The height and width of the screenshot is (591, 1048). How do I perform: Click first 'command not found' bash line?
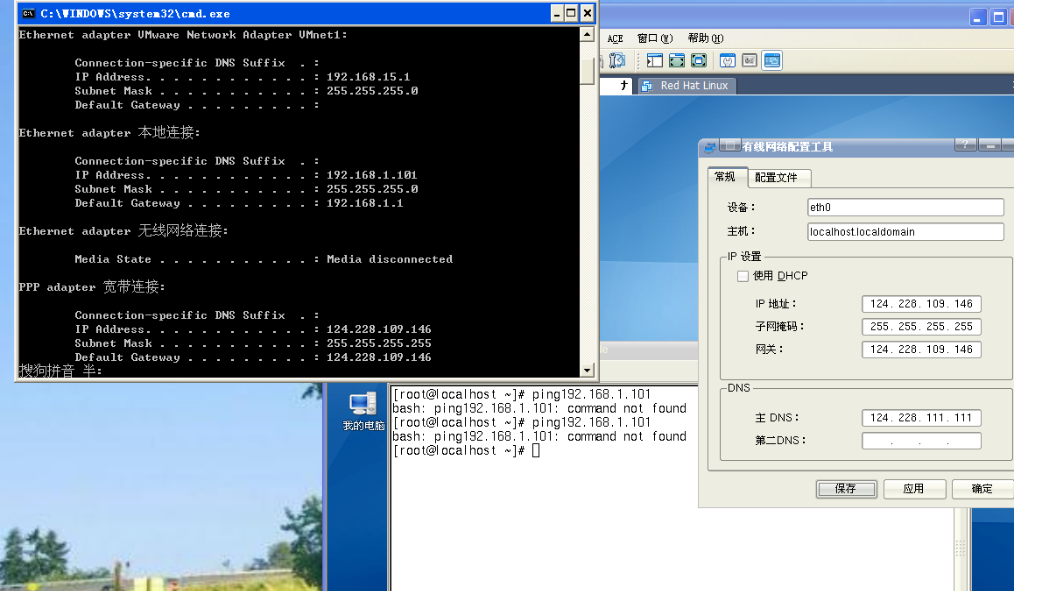(x=539, y=408)
